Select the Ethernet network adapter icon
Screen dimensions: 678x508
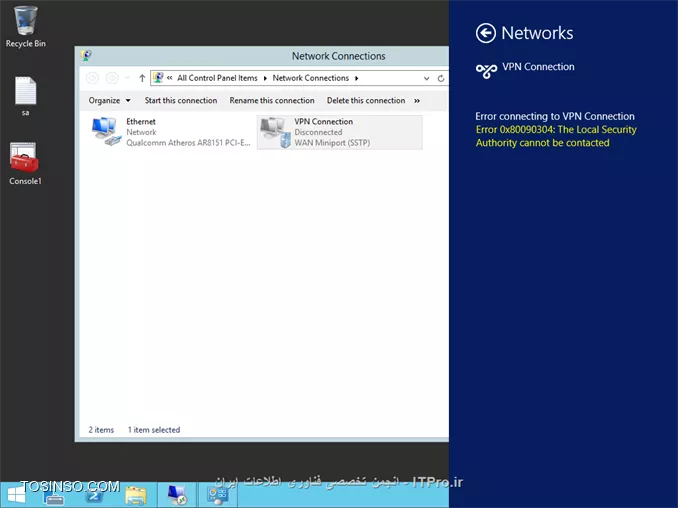pos(106,131)
